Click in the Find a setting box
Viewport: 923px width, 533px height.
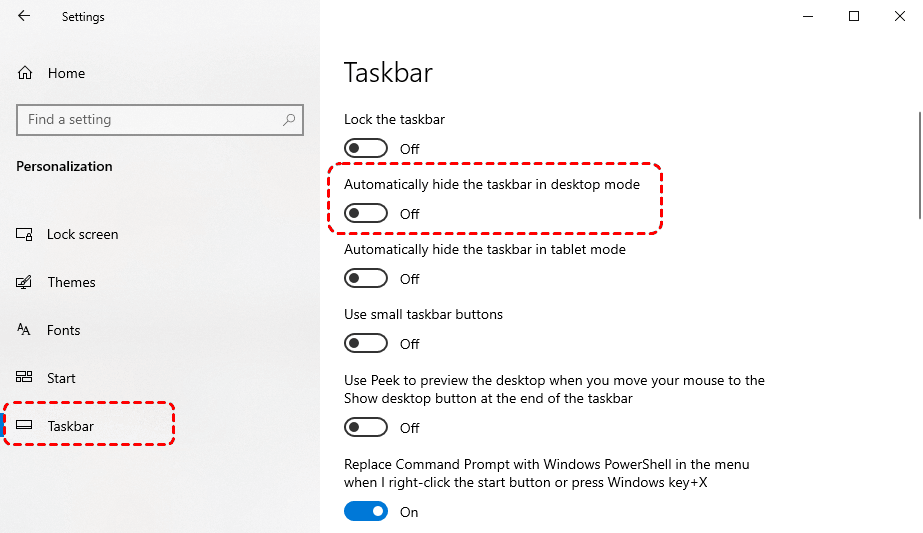150,120
